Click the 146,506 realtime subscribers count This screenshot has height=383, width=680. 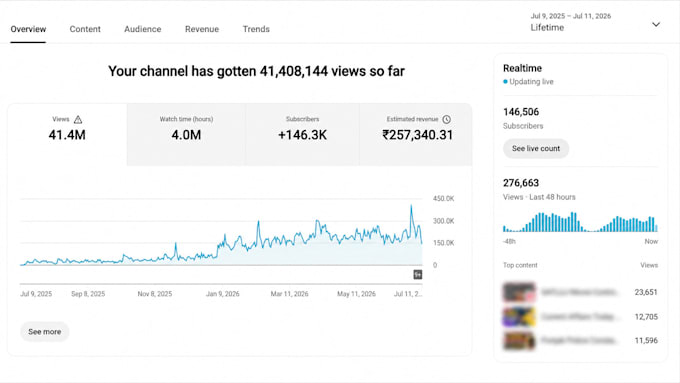pyautogui.click(x=521, y=112)
